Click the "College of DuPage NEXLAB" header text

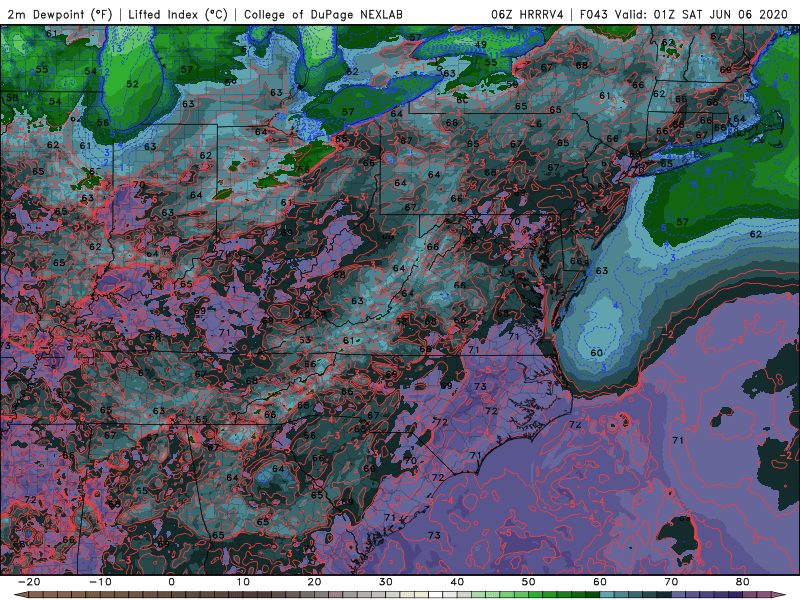click(323, 14)
